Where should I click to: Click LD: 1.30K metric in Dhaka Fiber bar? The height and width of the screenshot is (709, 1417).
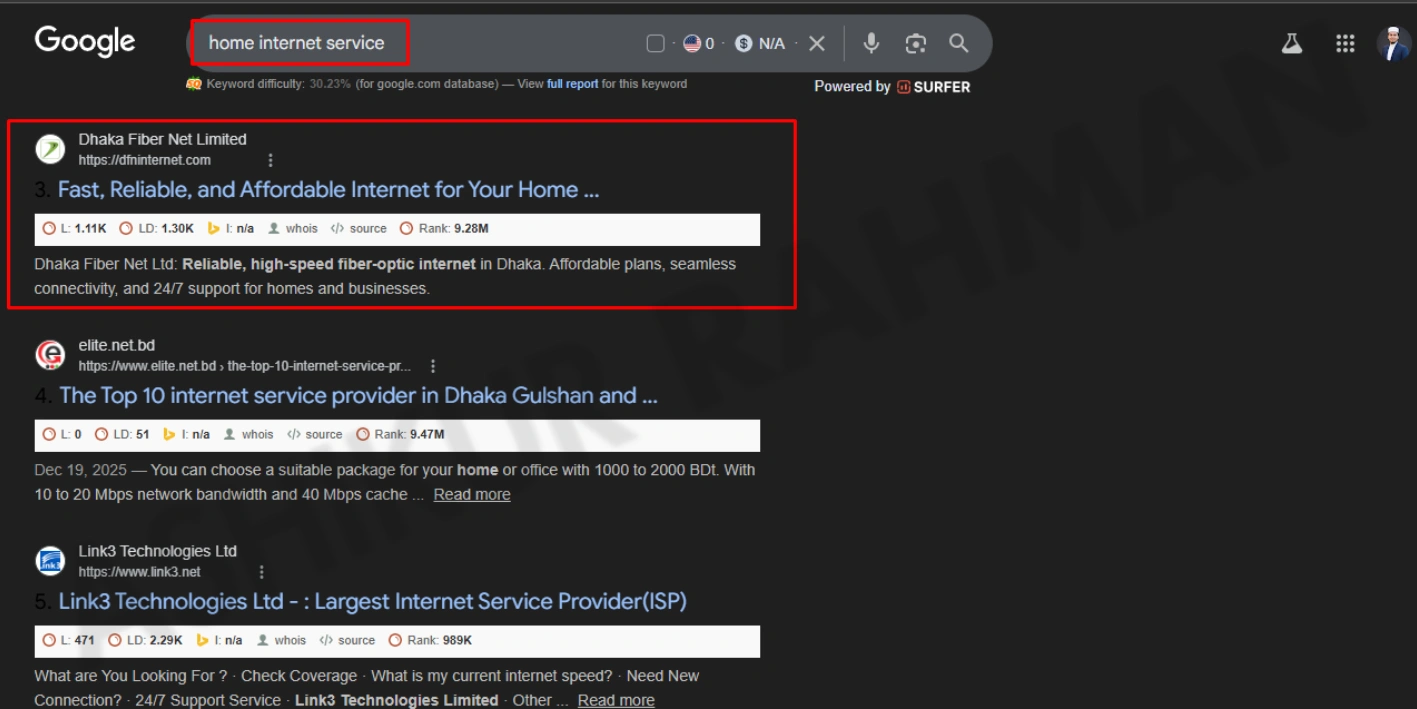coord(157,229)
